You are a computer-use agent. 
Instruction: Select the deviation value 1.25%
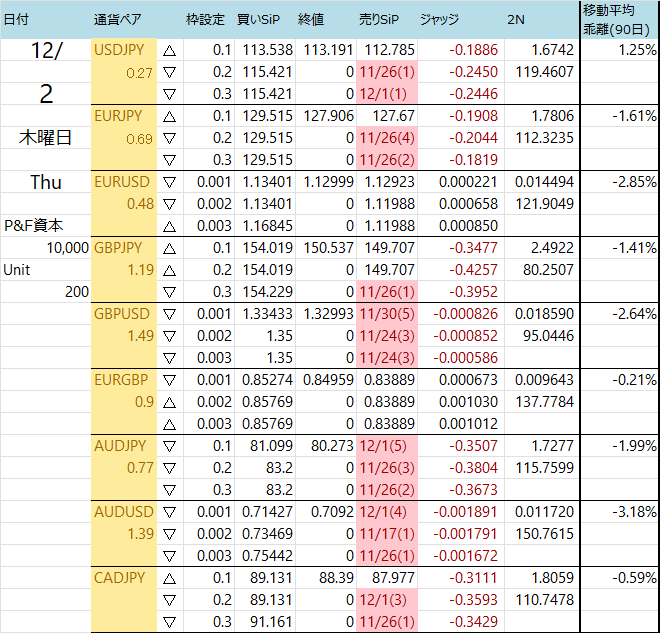pyautogui.click(x=620, y=50)
